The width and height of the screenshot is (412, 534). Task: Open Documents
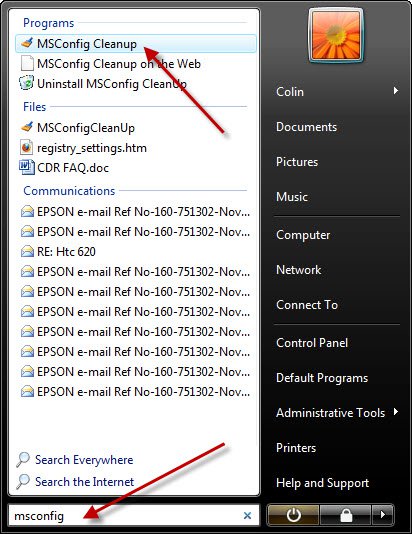click(306, 127)
